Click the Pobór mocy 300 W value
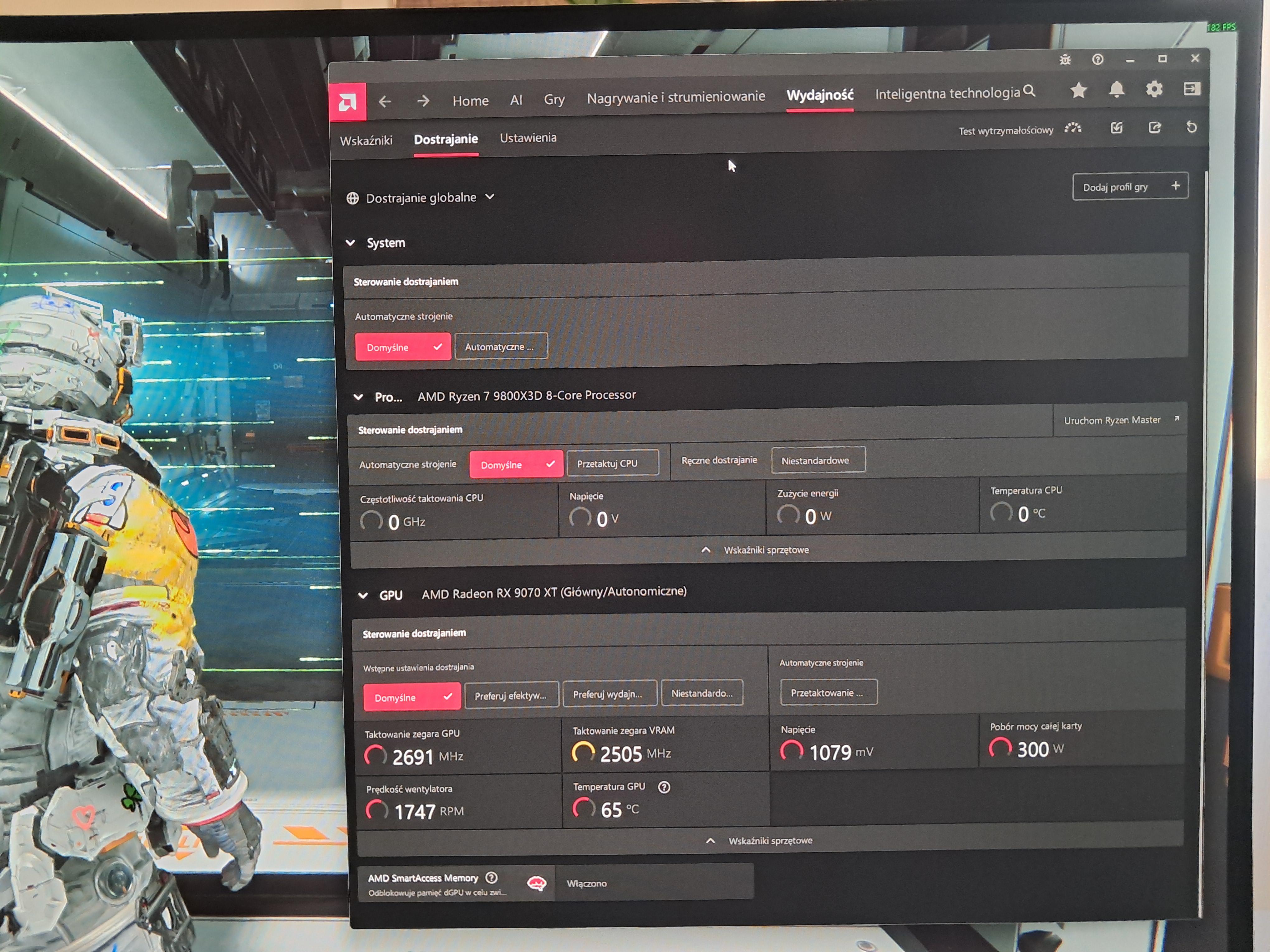Image resolution: width=1270 pixels, height=952 pixels. click(1040, 749)
